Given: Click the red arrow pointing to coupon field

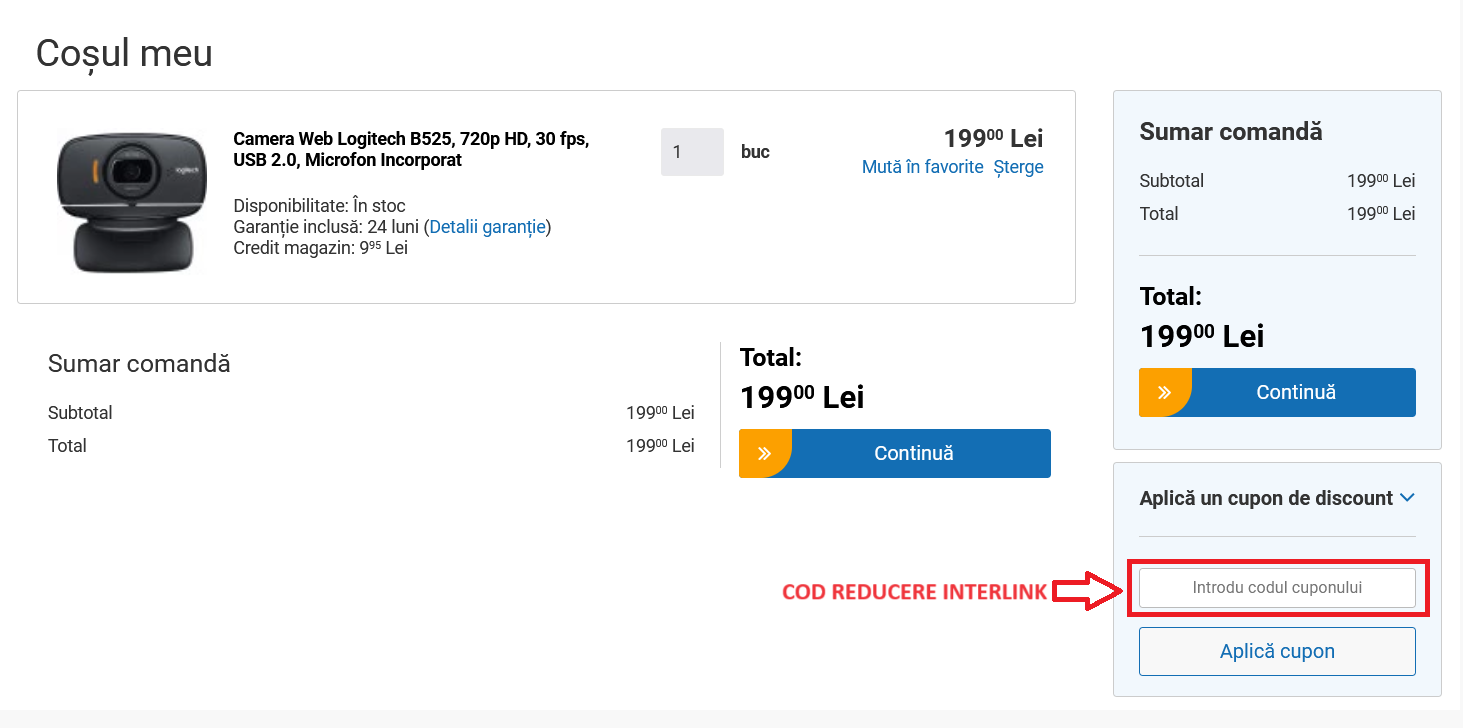Looking at the screenshot, I should coord(1089,591).
